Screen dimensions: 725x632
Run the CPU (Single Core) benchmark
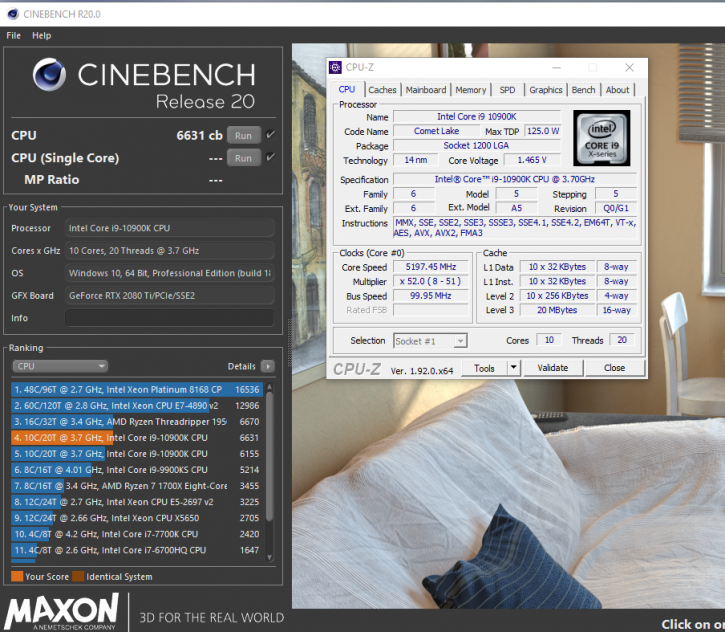pyautogui.click(x=244, y=158)
